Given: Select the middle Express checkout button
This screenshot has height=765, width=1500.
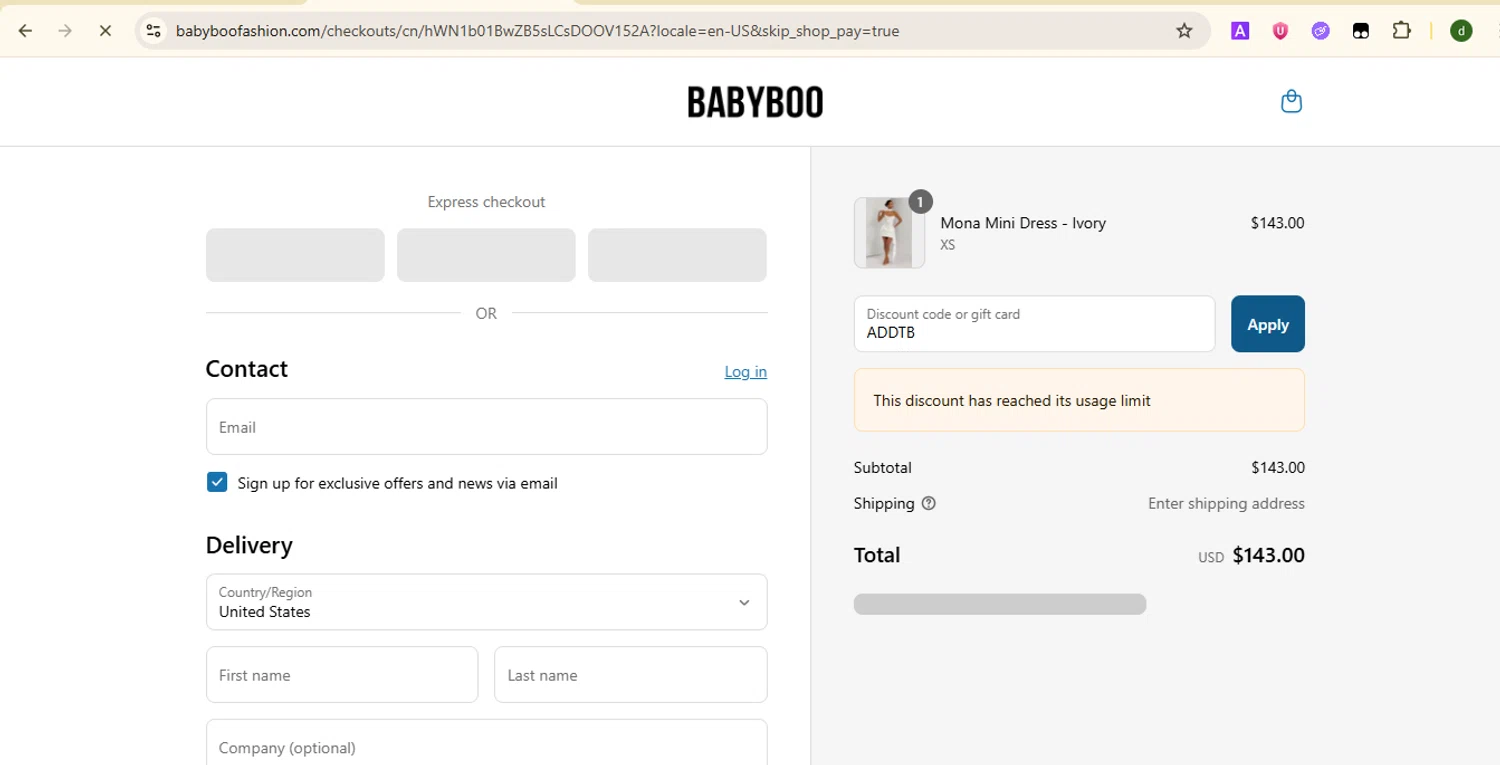Looking at the screenshot, I should tap(486, 255).
